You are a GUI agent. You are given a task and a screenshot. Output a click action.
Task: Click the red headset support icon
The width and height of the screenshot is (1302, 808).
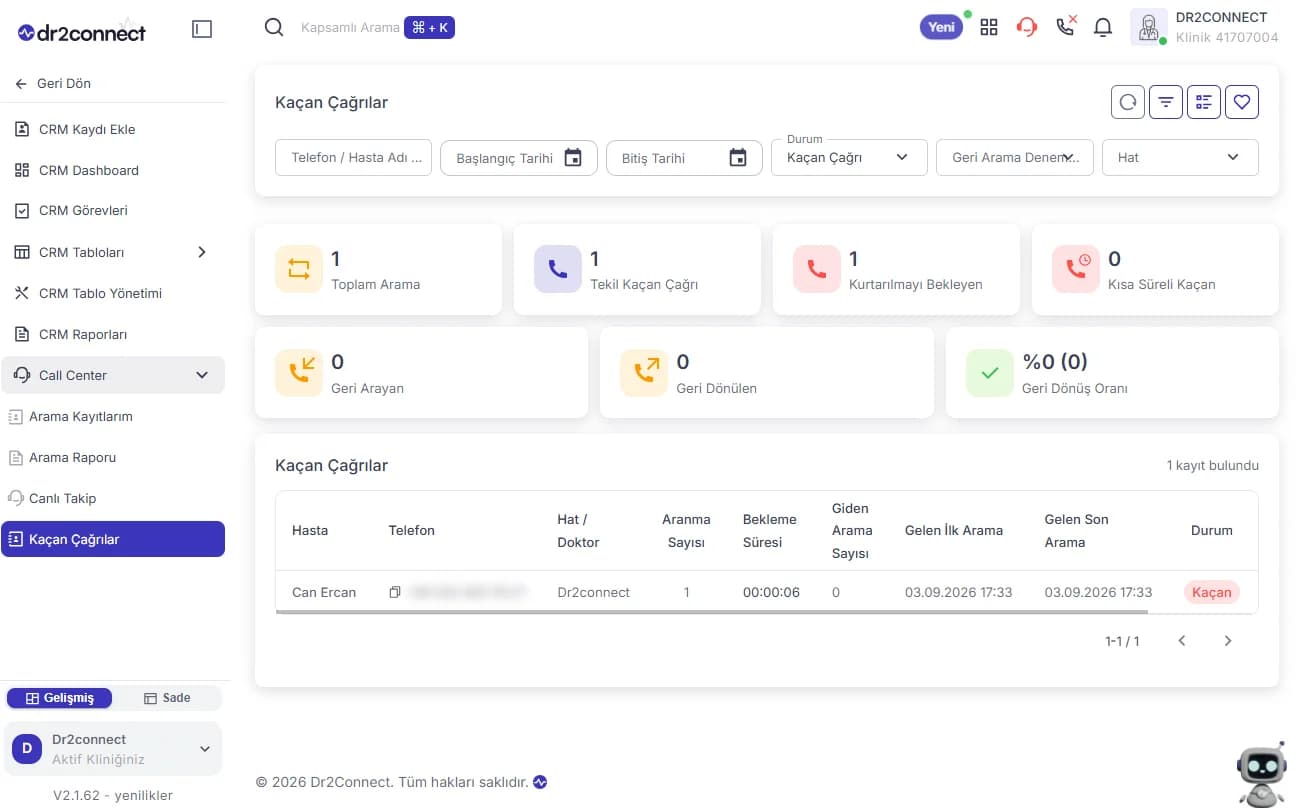click(x=1026, y=27)
